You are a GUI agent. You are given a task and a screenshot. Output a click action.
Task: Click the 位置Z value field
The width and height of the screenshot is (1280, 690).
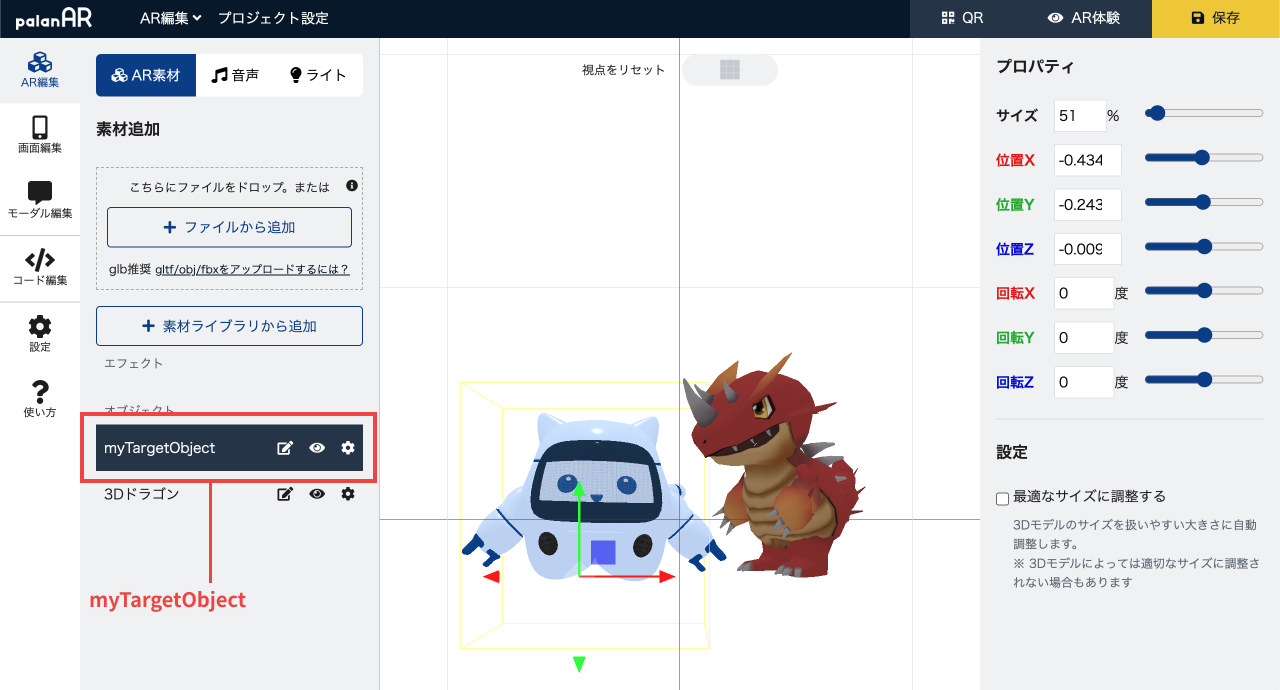coord(1088,249)
